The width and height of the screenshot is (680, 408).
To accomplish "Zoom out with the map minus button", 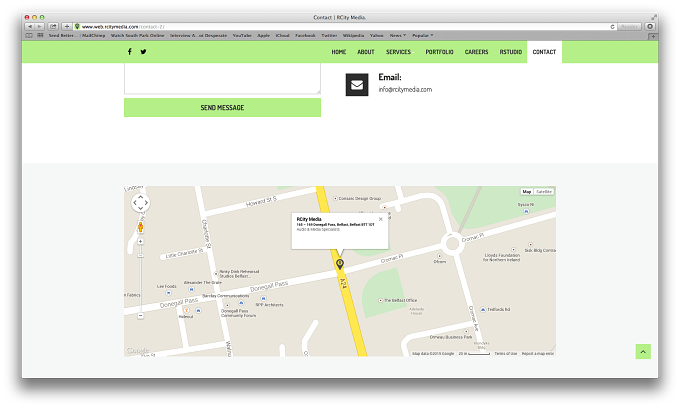I will click(141, 316).
